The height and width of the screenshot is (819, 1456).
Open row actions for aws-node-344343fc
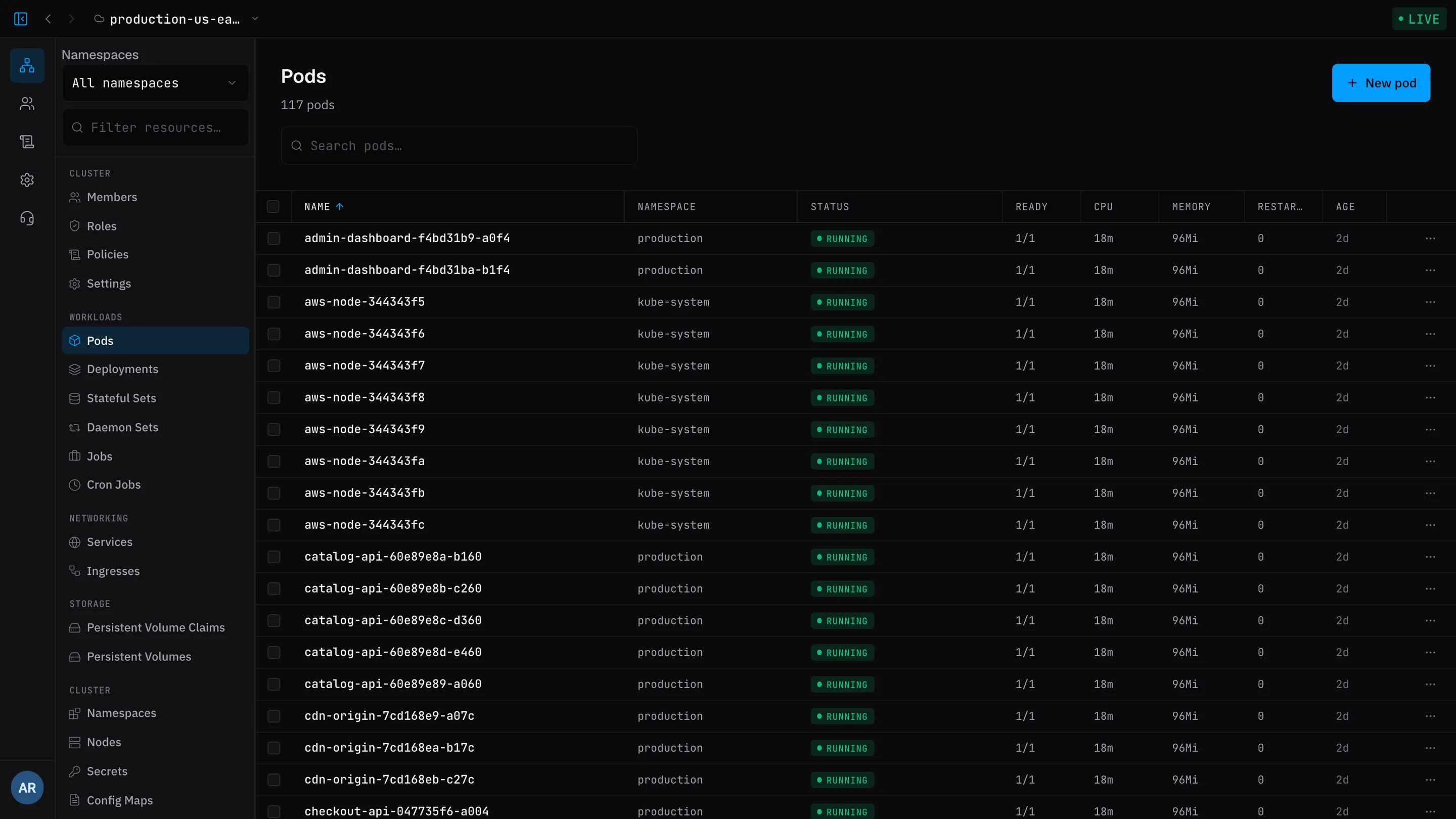point(1430,525)
